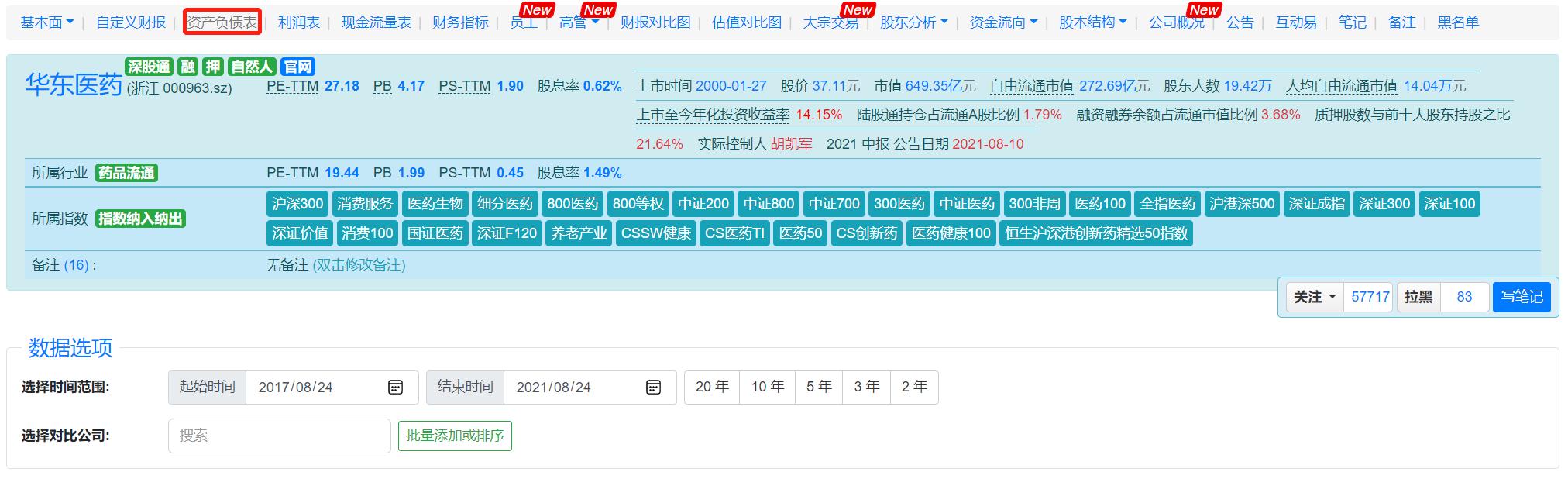Open the 养老产业 index tag
Screen dimensions: 1568x479
point(579,233)
